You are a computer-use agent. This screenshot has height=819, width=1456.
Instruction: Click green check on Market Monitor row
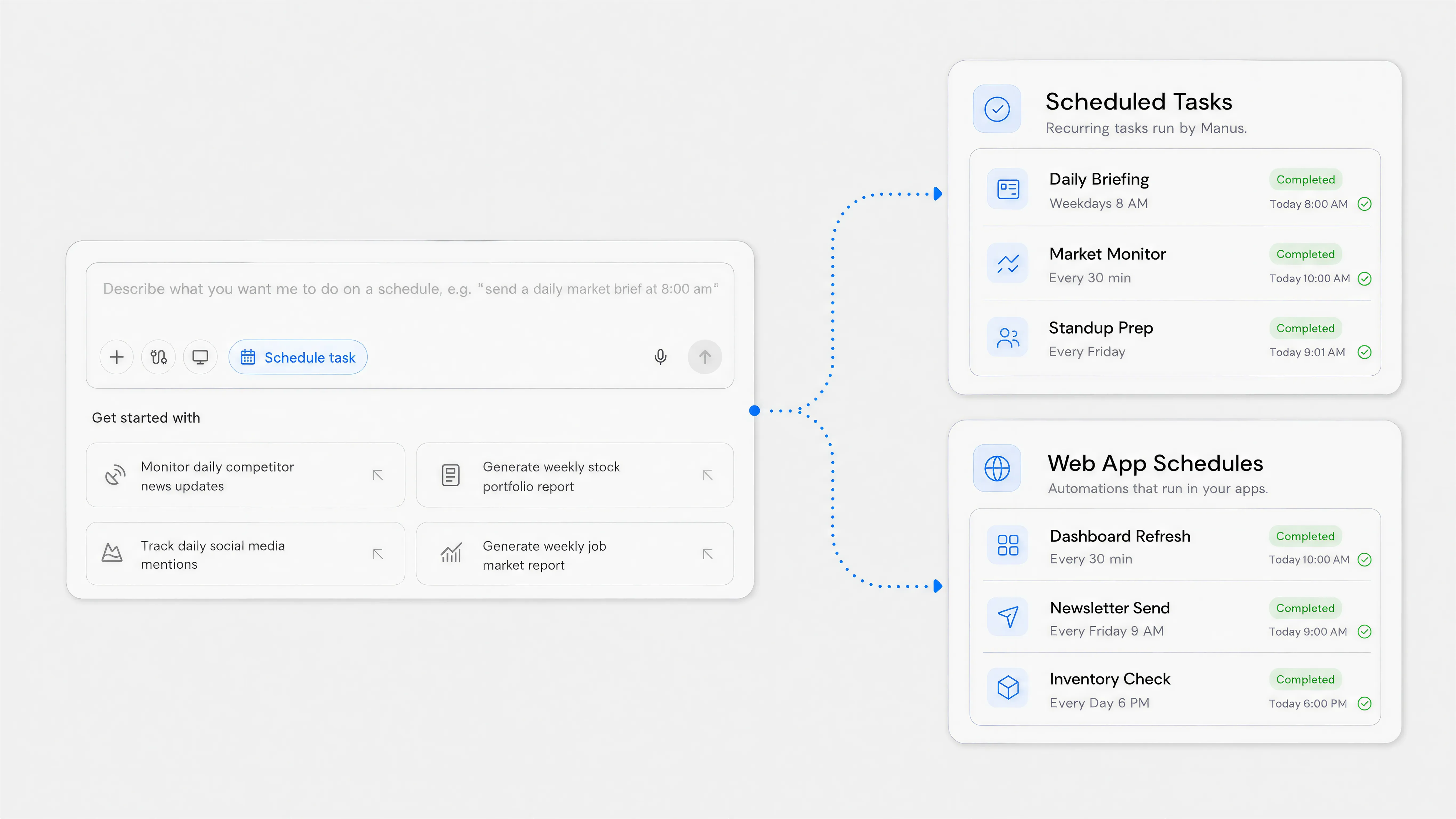coord(1365,279)
